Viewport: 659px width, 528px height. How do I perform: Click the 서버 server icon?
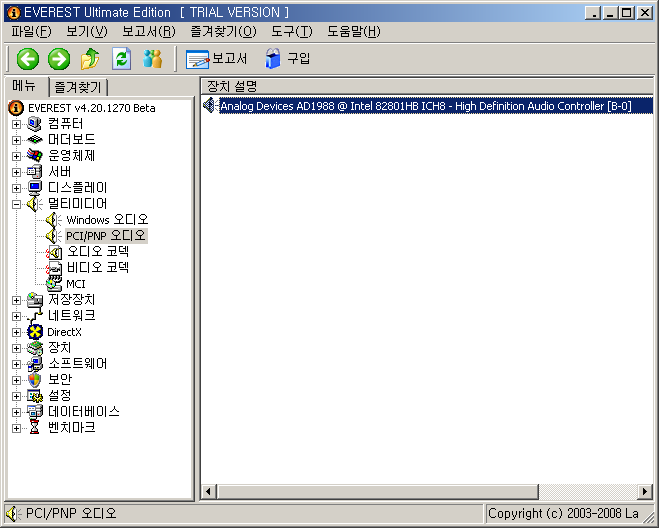pyautogui.click(x=34, y=172)
